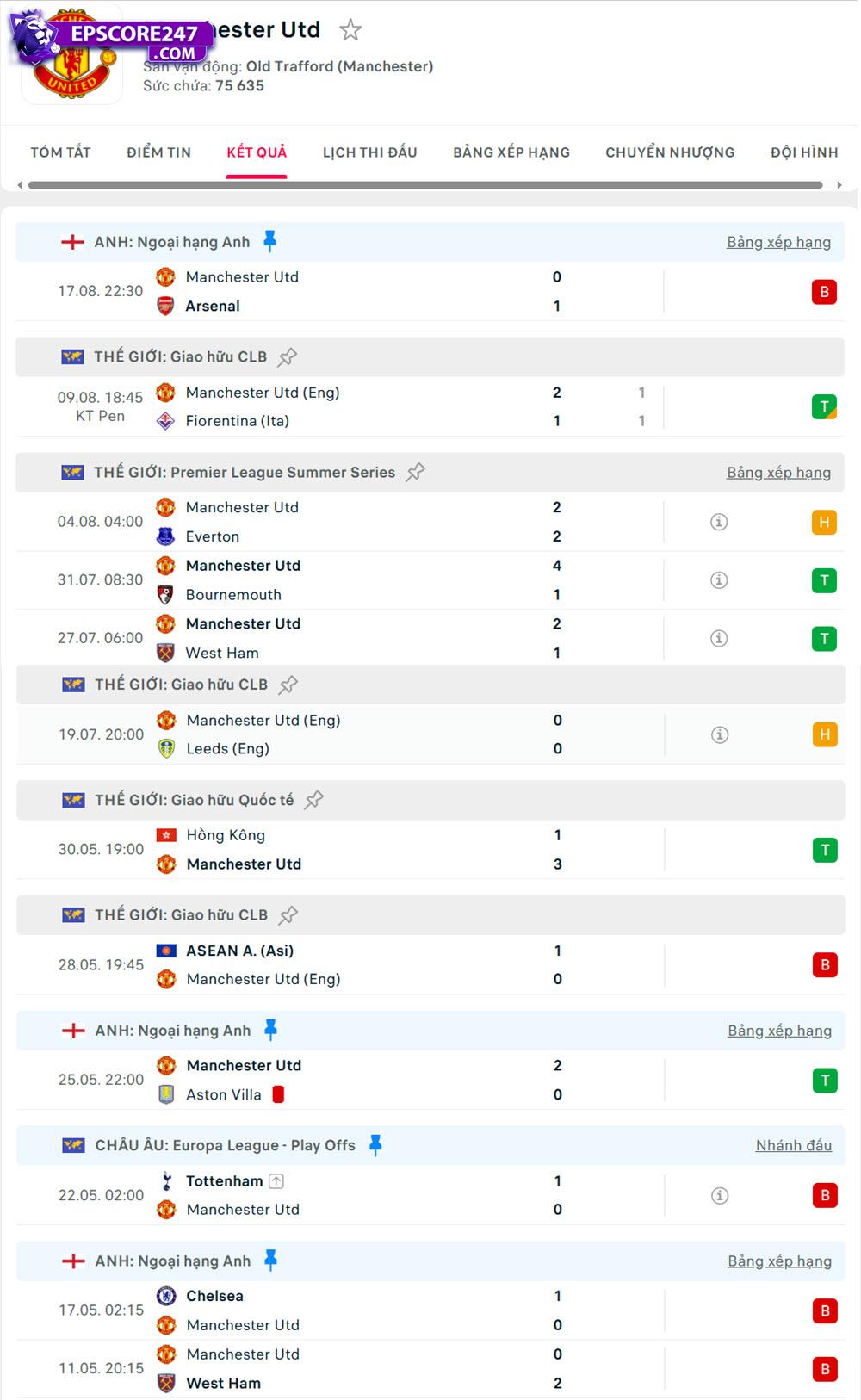The height and width of the screenshot is (1400, 861).
Task: Open info icon for Tottenham Europa League match
Action: (720, 1195)
